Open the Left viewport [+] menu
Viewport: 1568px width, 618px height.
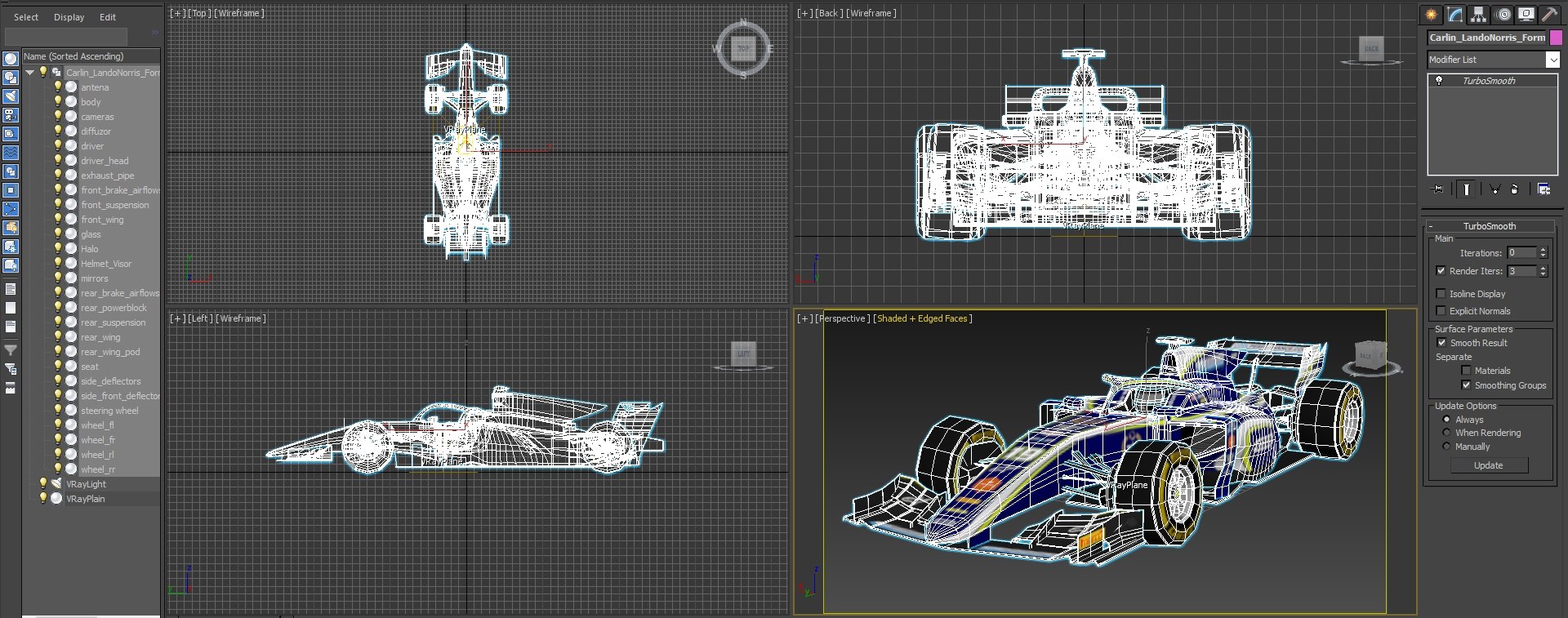177,318
